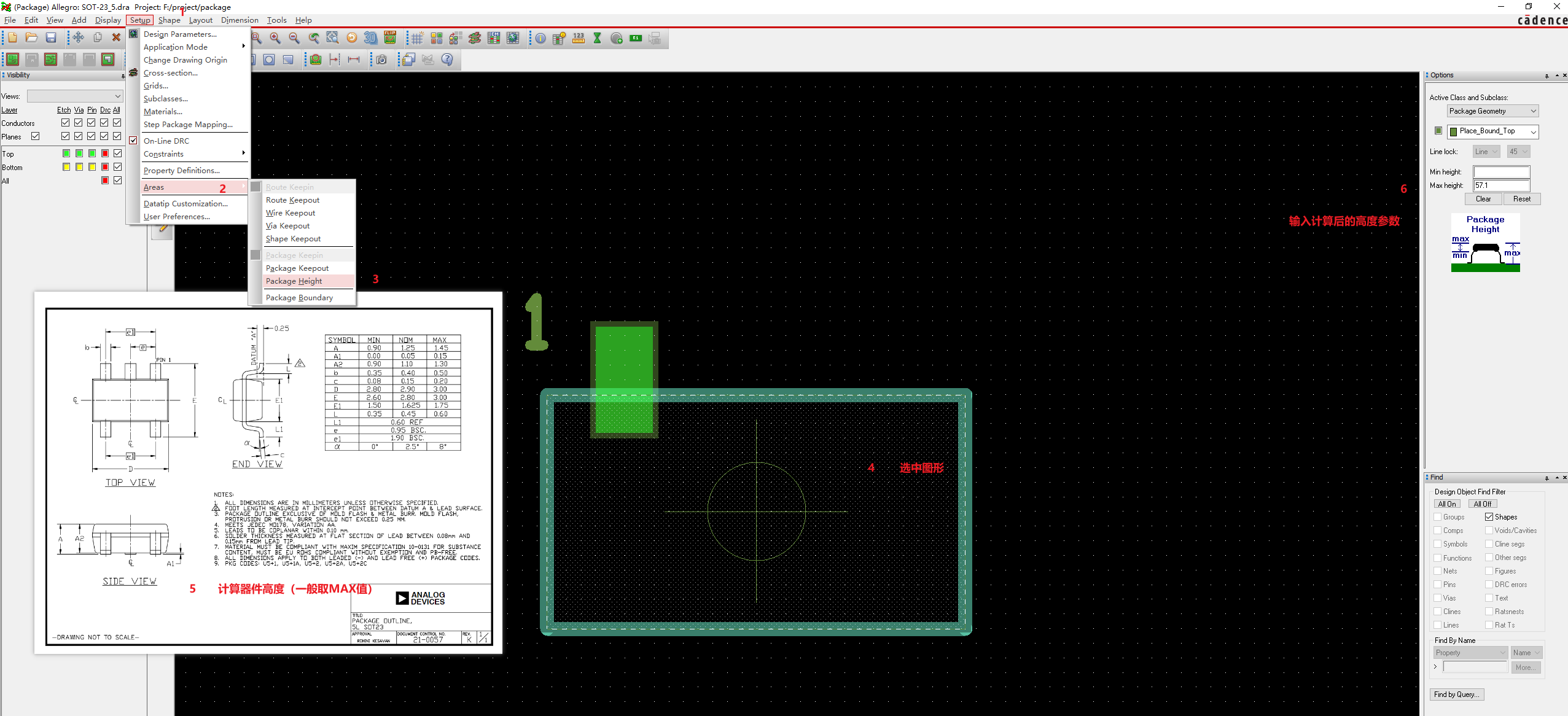Zoom in on the canvas
This screenshot has width=1568, height=716.
[x=275, y=39]
